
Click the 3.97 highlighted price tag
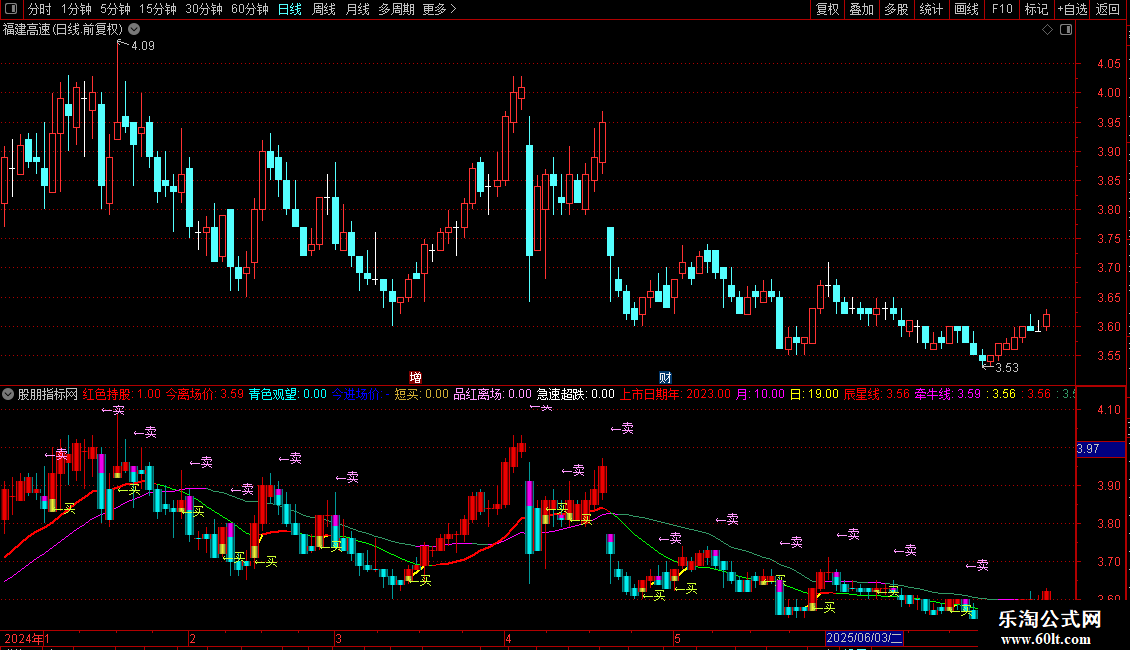(x=1100, y=449)
